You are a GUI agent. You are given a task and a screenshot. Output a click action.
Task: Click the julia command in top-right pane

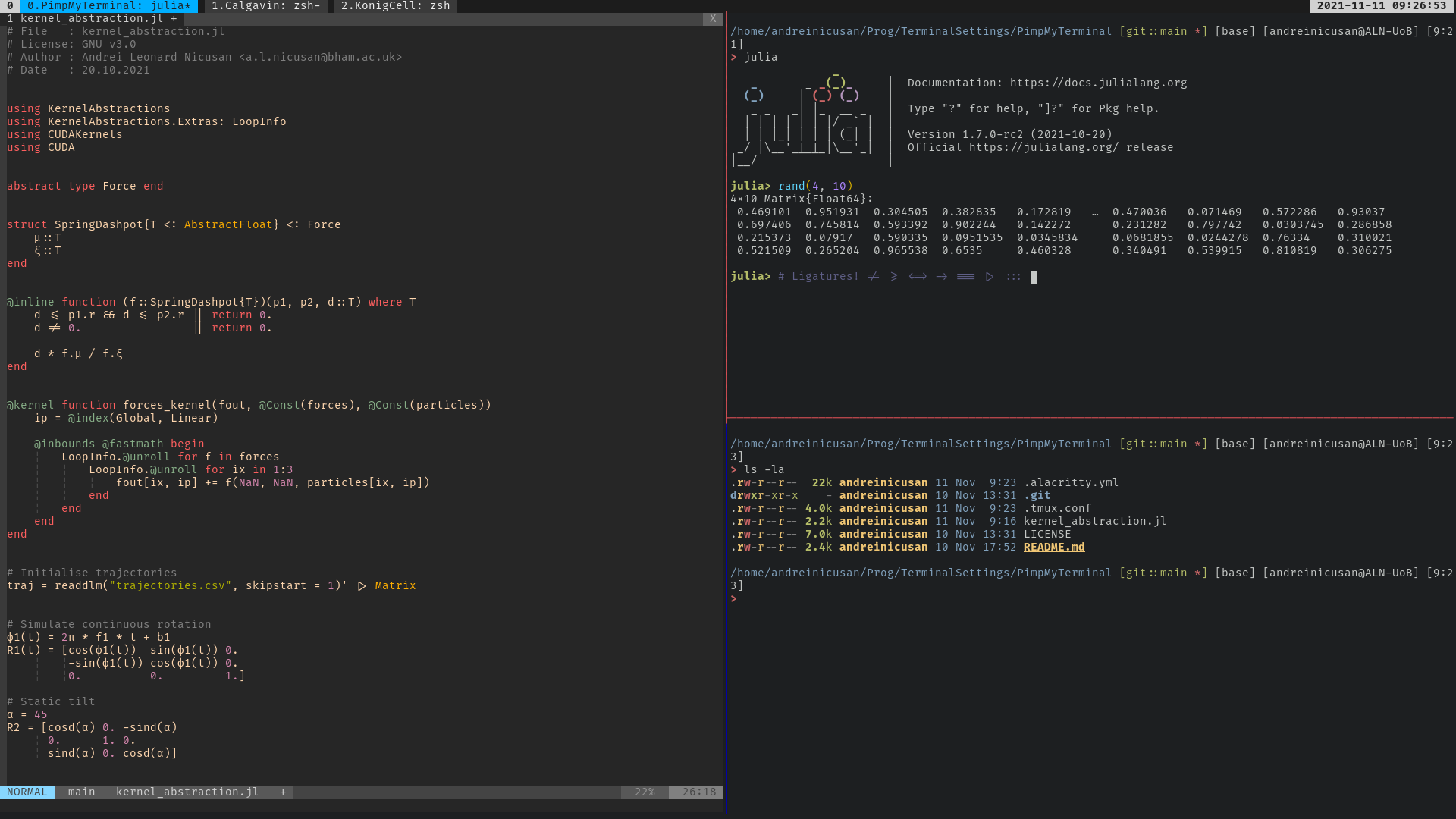(x=761, y=58)
